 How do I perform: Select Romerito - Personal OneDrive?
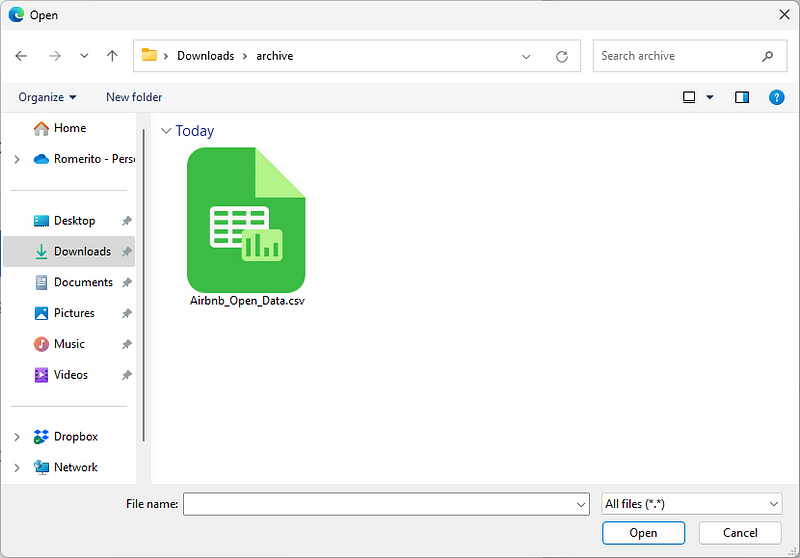coord(84,159)
